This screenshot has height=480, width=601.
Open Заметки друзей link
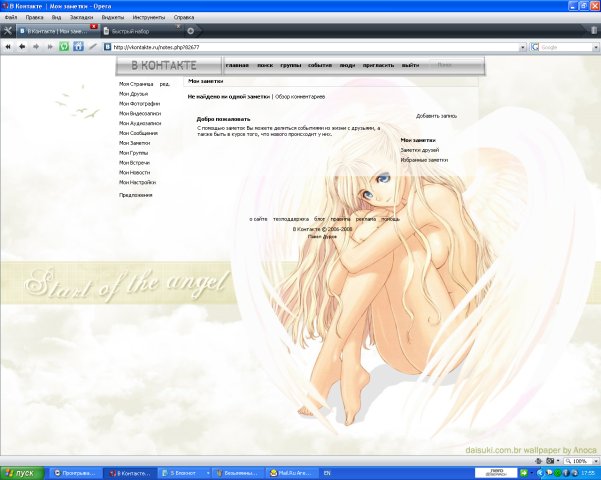pyautogui.click(x=420, y=150)
